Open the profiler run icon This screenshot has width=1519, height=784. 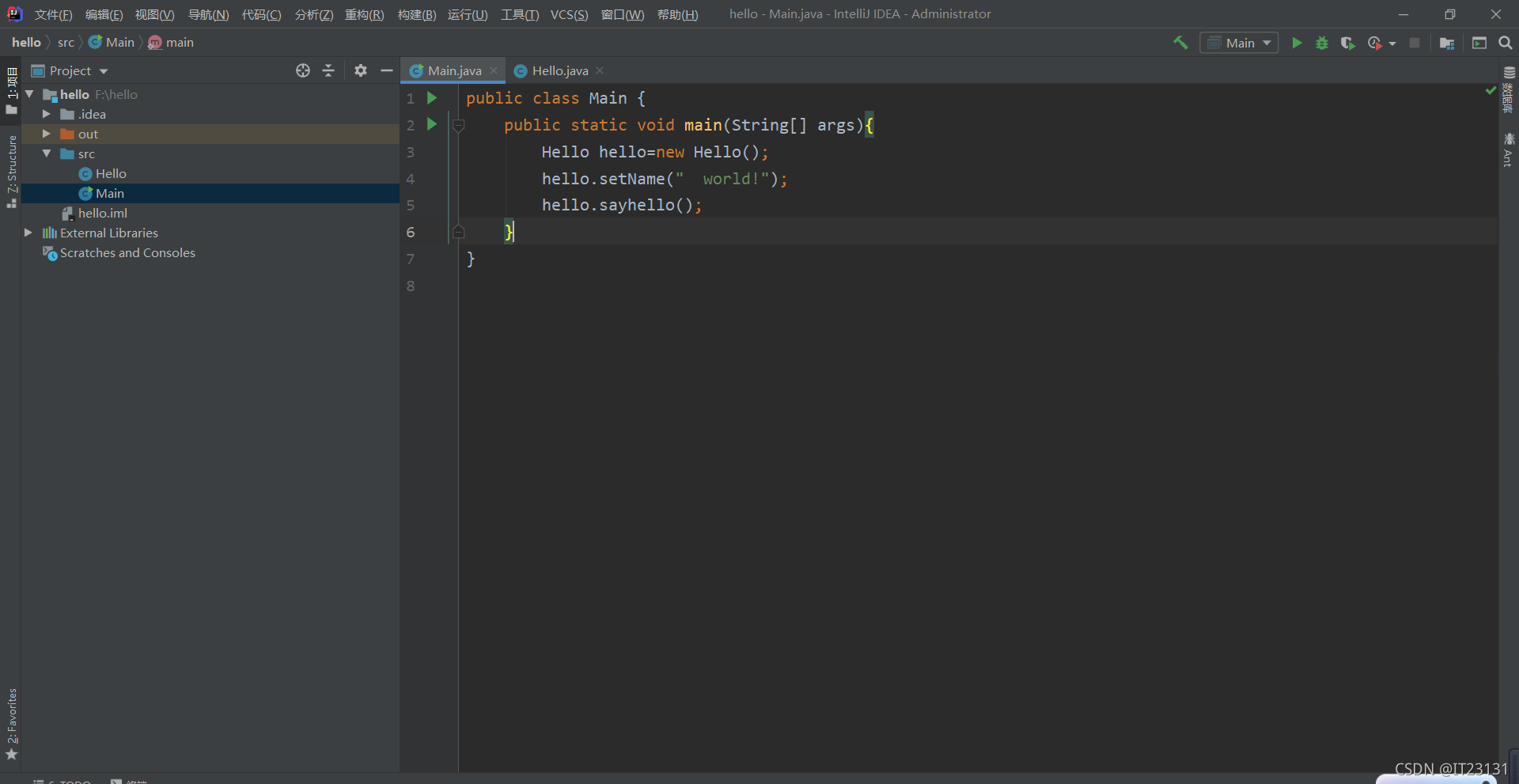(x=1375, y=43)
